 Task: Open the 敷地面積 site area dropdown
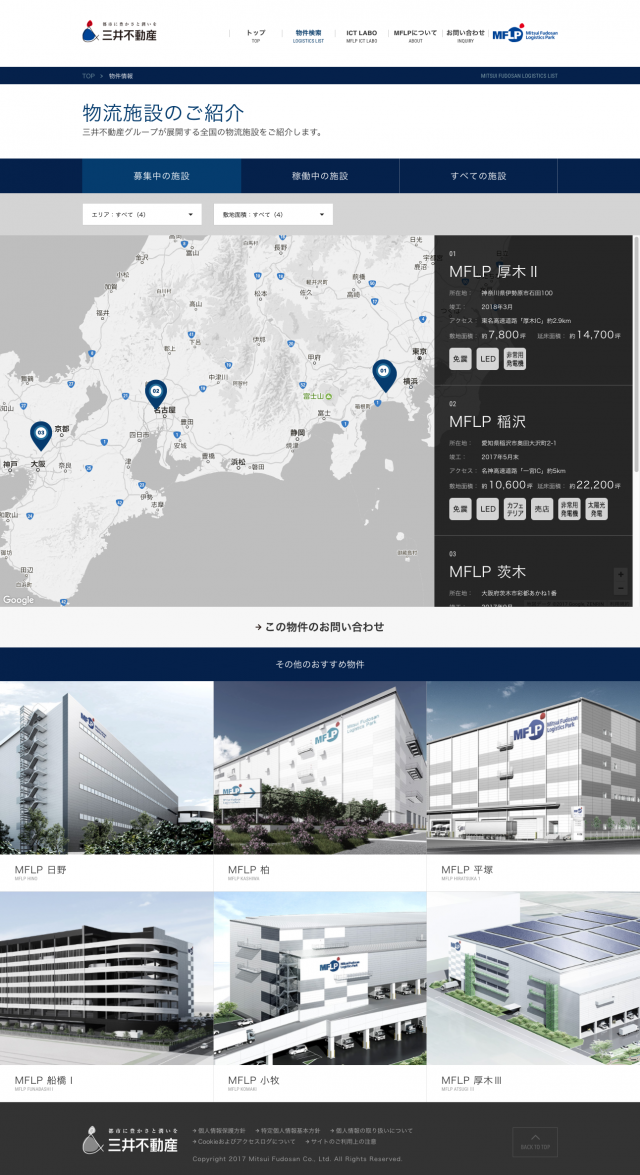tap(273, 214)
